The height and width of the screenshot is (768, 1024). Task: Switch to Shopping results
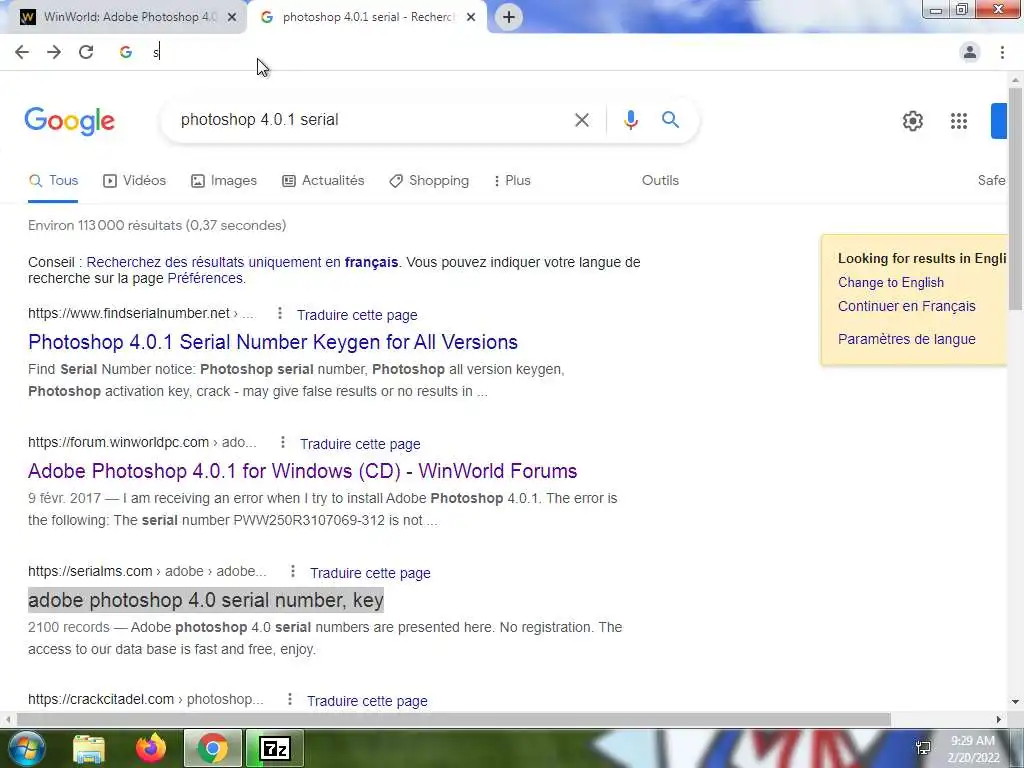(429, 181)
